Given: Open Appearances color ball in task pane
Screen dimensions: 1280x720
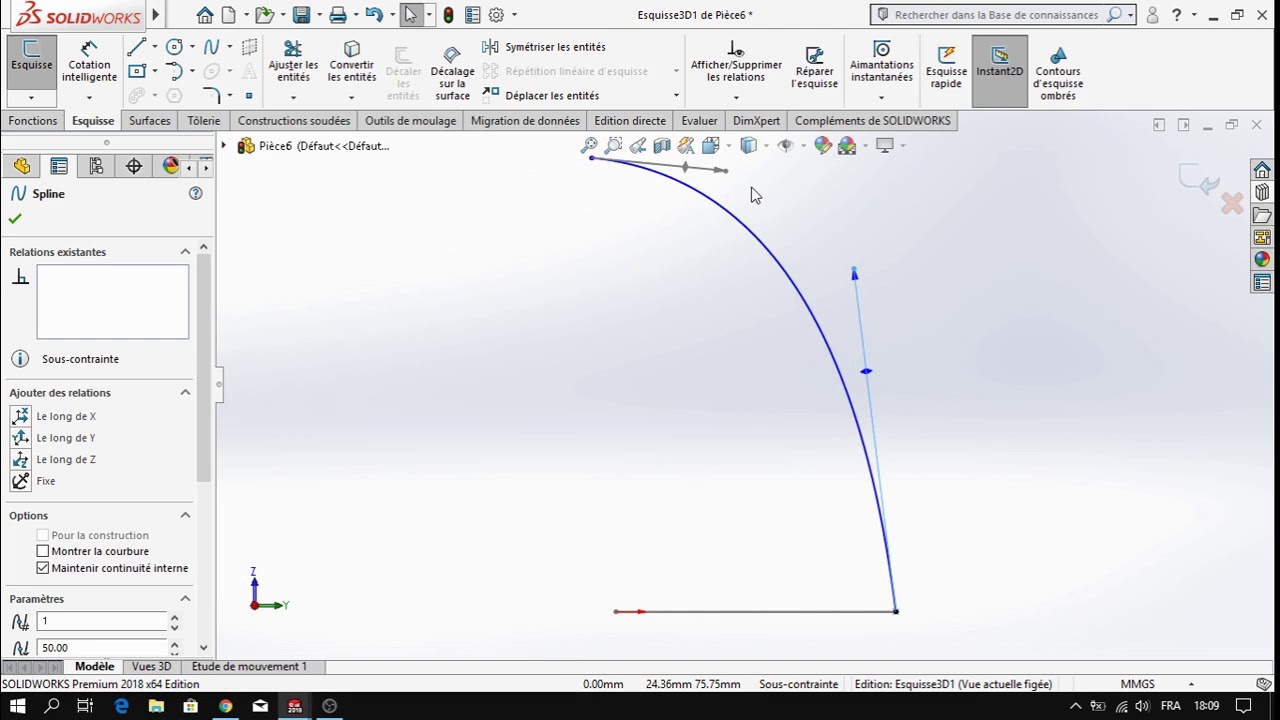Looking at the screenshot, I should tap(1262, 259).
